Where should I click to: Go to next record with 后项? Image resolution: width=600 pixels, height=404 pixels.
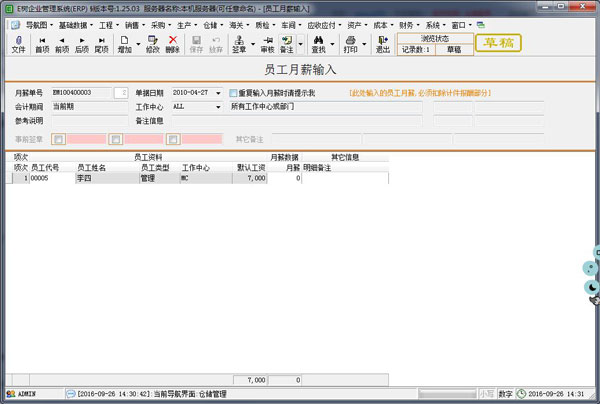[82, 40]
